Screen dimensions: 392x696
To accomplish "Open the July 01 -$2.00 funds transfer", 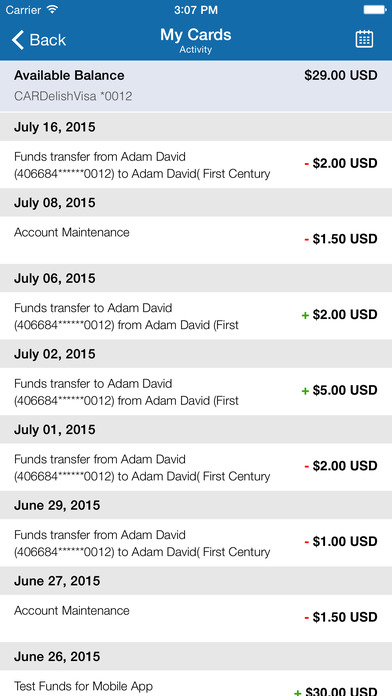I will tap(196, 467).
